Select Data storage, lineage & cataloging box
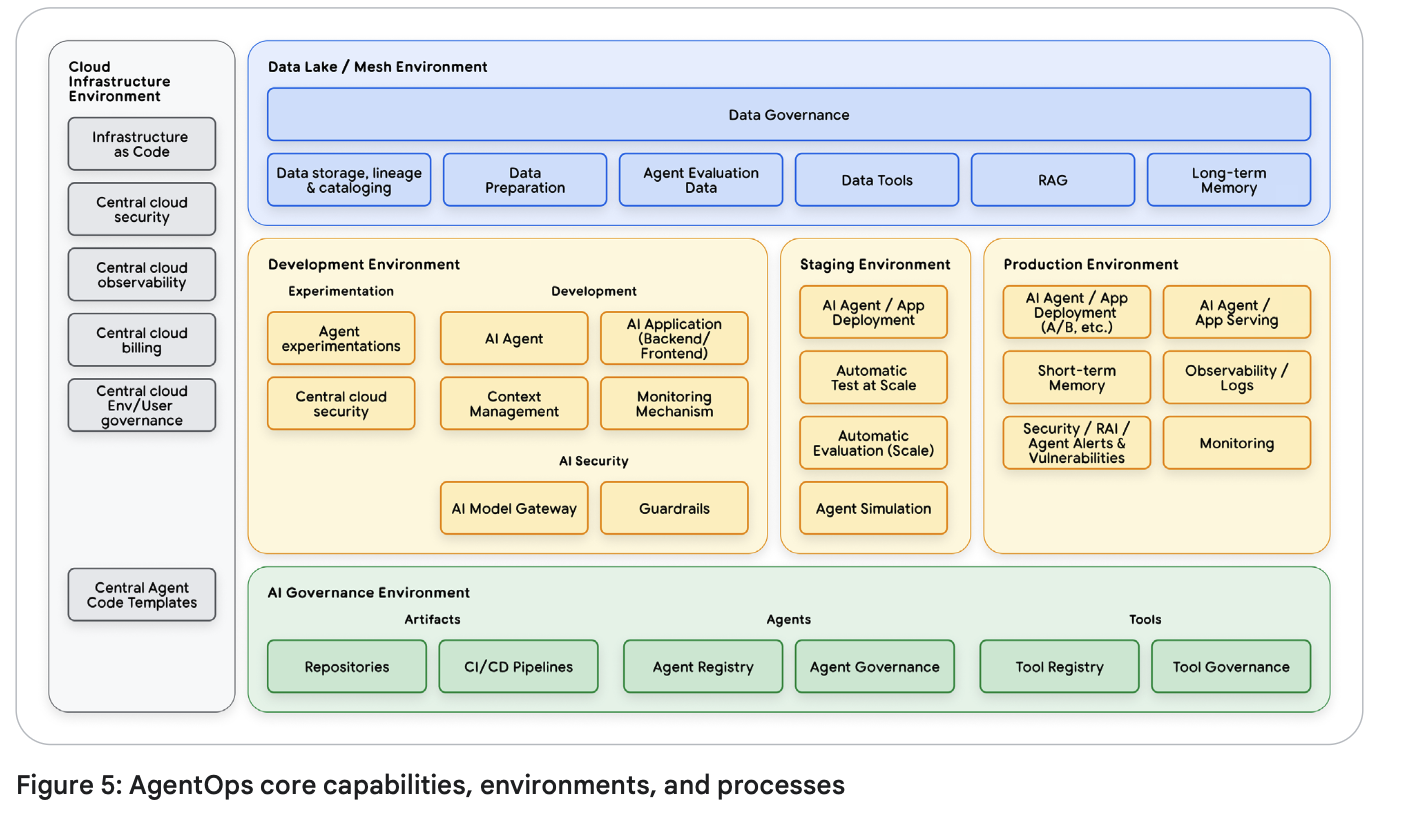Viewport: 1411px width, 825px height. point(349,180)
